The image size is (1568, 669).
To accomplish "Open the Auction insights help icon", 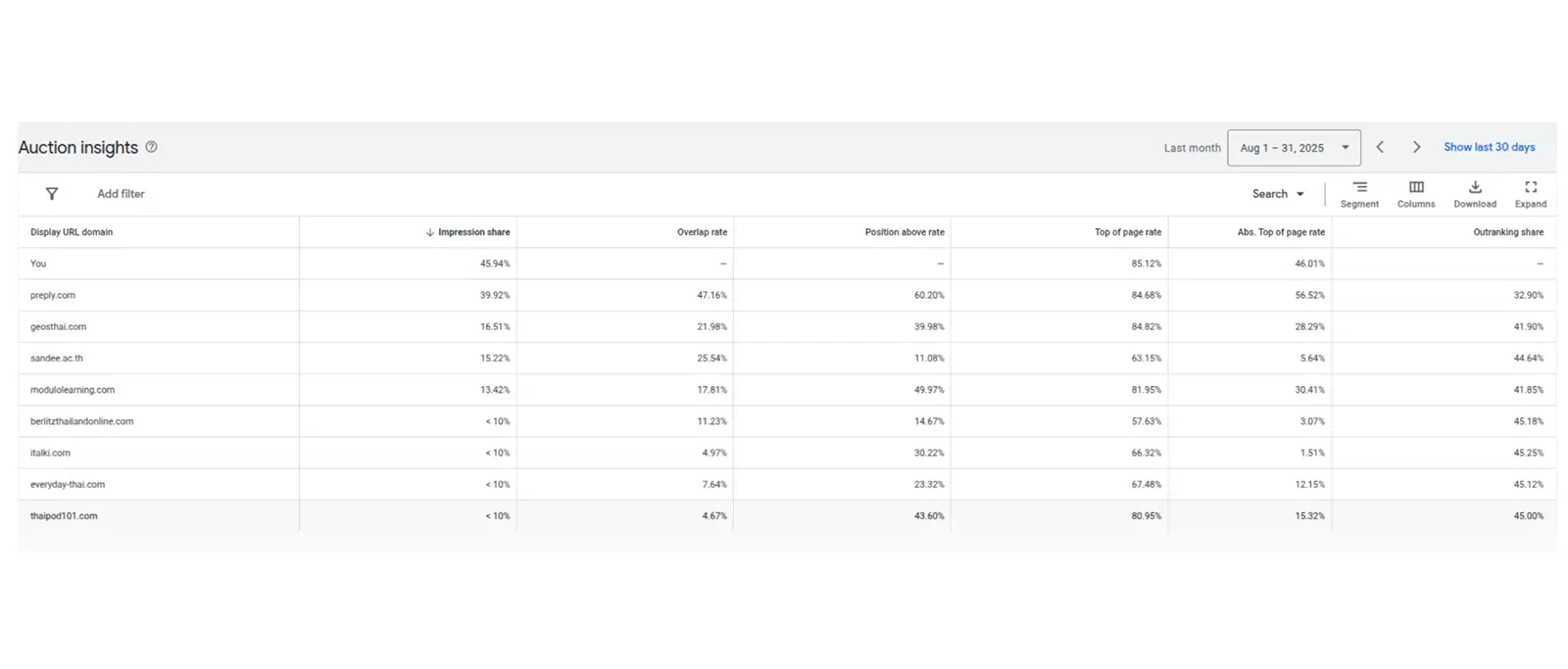I will coord(151,147).
